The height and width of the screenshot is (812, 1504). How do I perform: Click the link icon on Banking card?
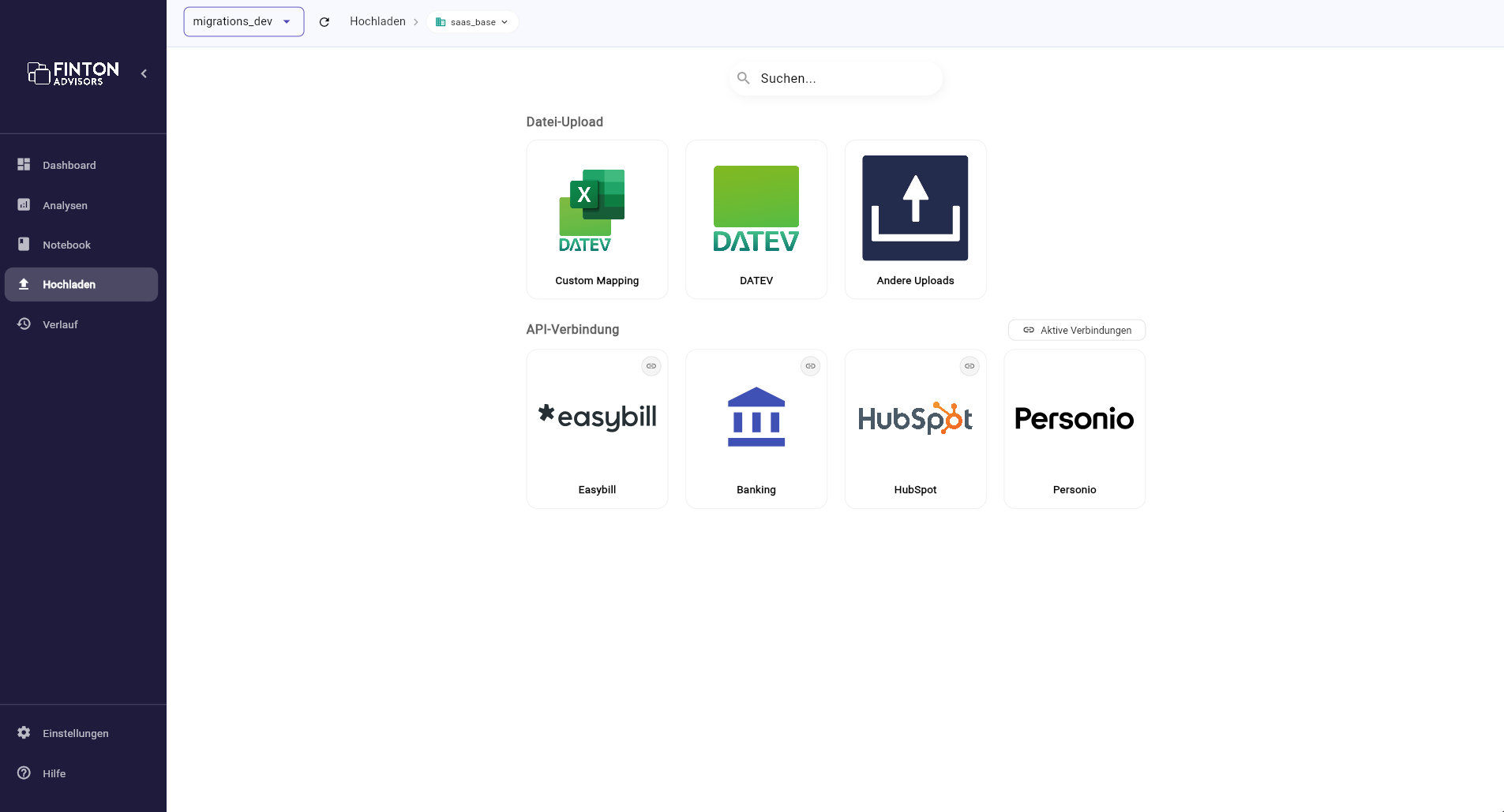click(811, 366)
